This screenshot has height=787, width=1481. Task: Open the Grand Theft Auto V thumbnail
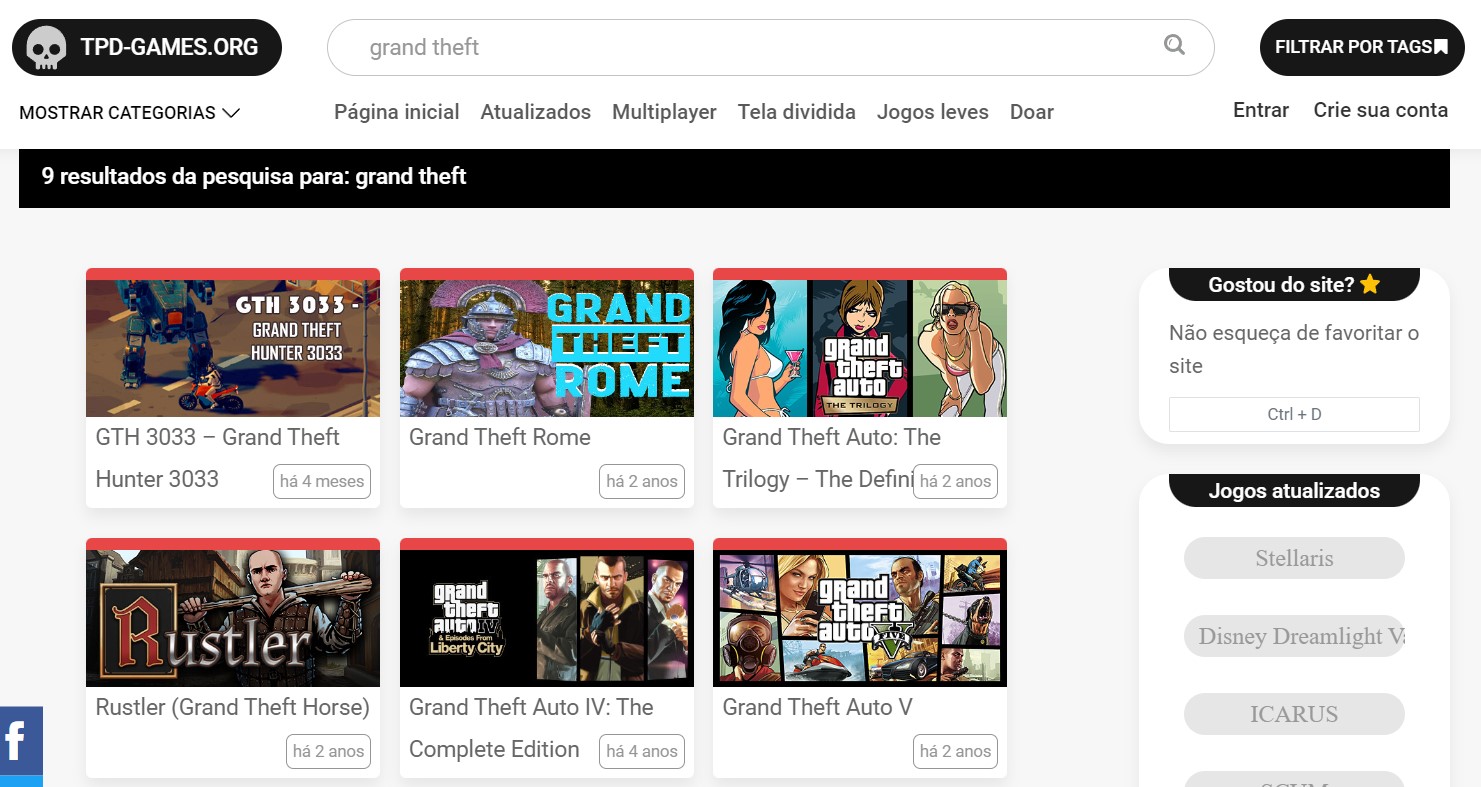coord(860,618)
